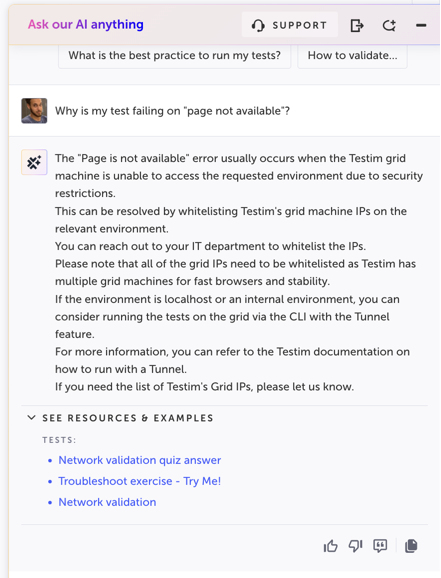
Task: Copy the AI response with copy icon
Action: [x=411, y=546]
